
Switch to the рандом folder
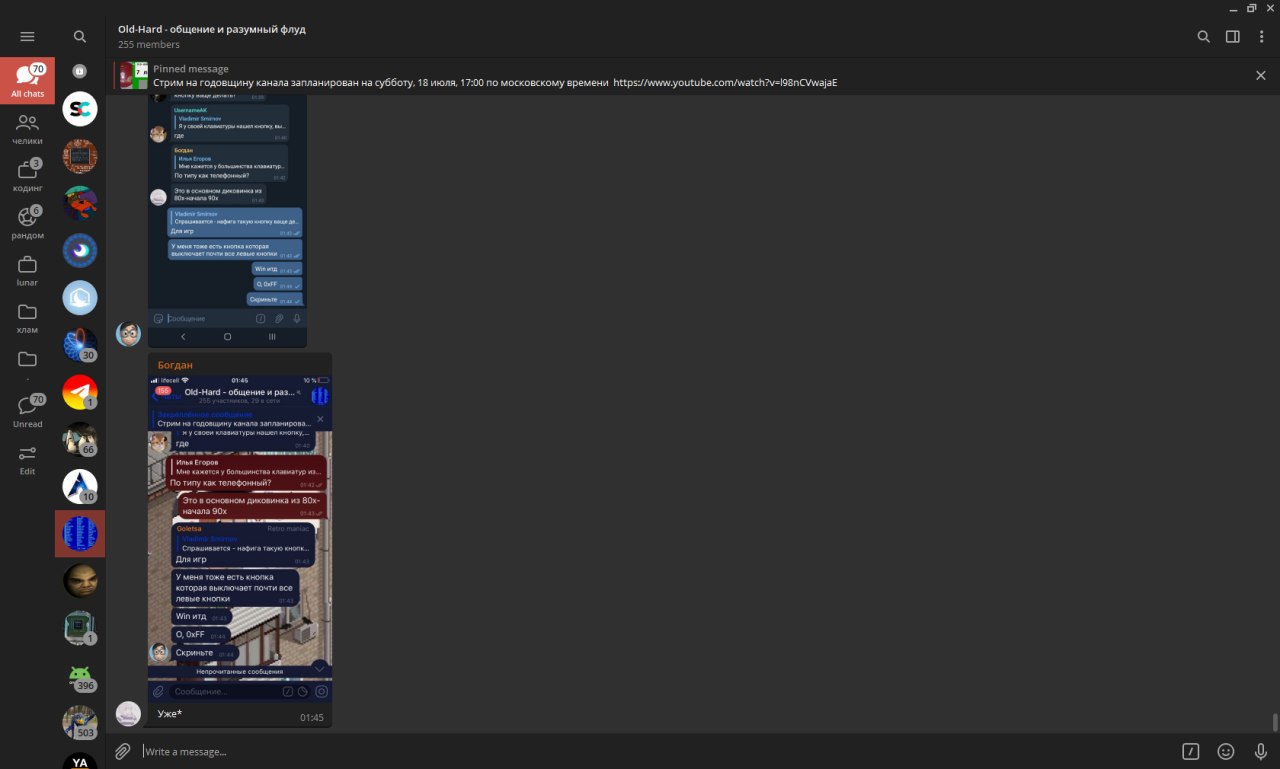coord(27,223)
